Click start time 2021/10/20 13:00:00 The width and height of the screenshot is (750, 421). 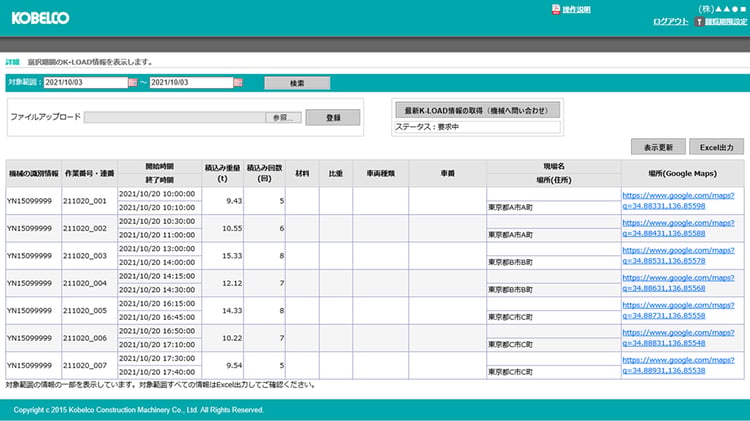[x=157, y=249]
